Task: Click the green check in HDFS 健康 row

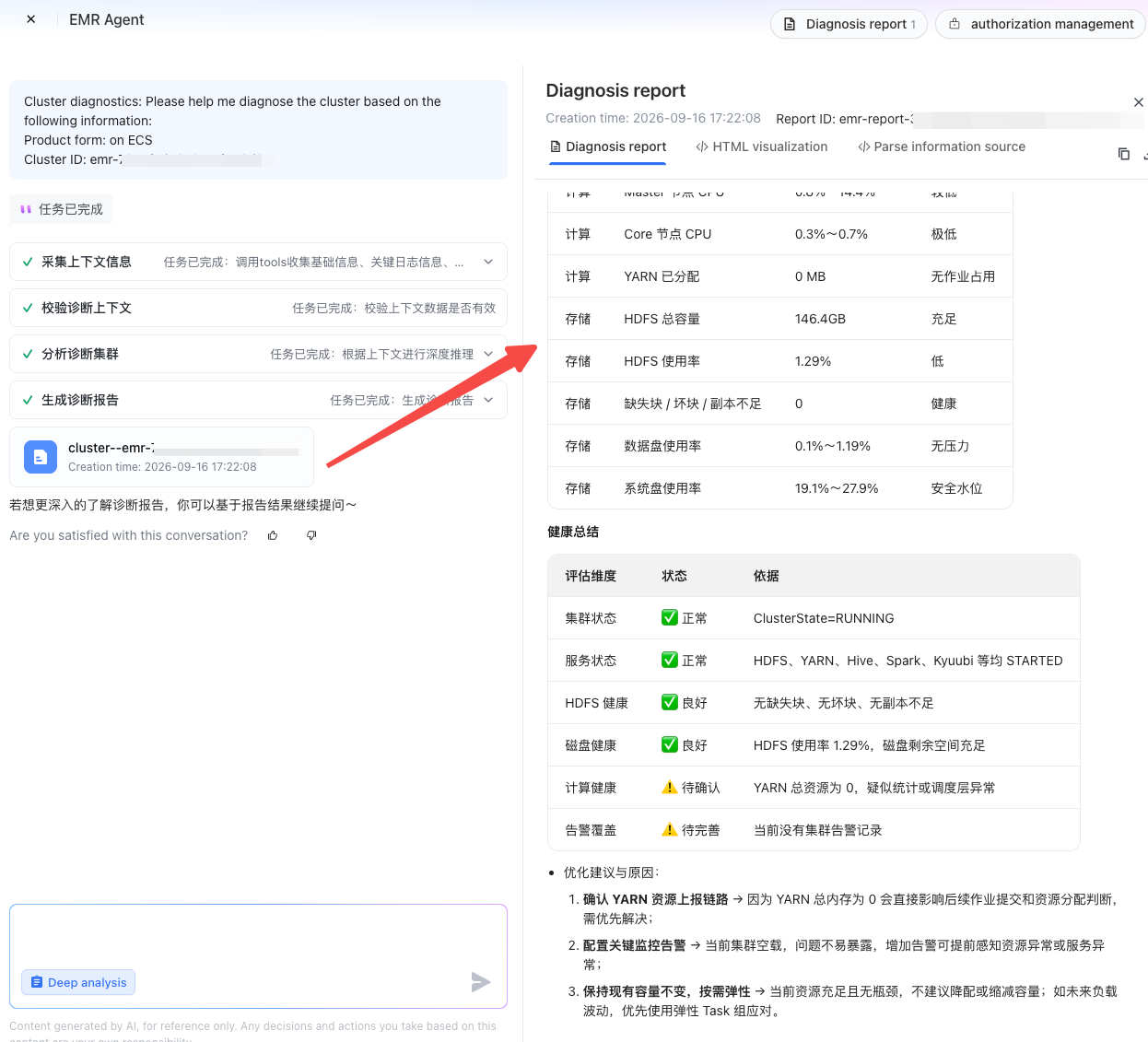Action: 670,702
